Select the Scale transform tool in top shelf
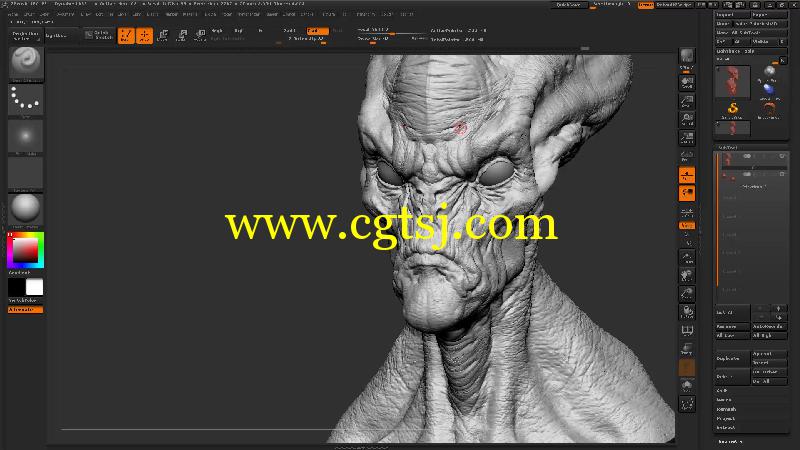800x450 pixels. coord(182,35)
